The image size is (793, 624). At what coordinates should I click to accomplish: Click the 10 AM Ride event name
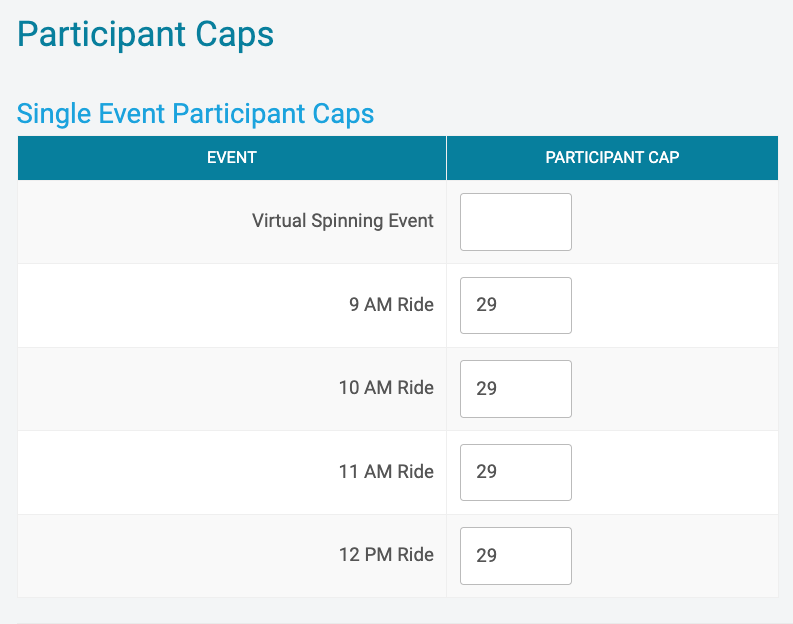pyautogui.click(x=386, y=388)
